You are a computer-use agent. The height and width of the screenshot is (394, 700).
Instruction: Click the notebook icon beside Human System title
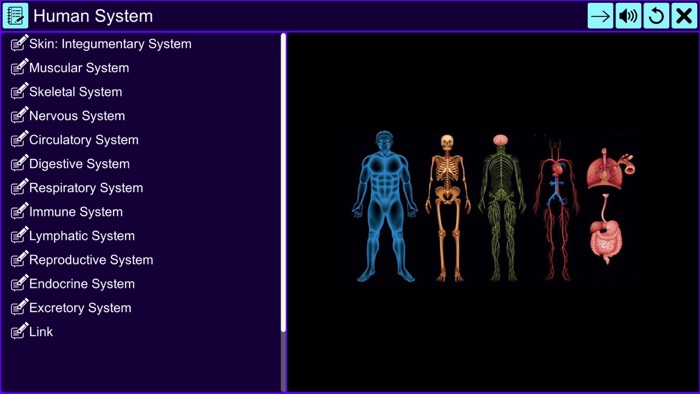[x=15, y=16]
